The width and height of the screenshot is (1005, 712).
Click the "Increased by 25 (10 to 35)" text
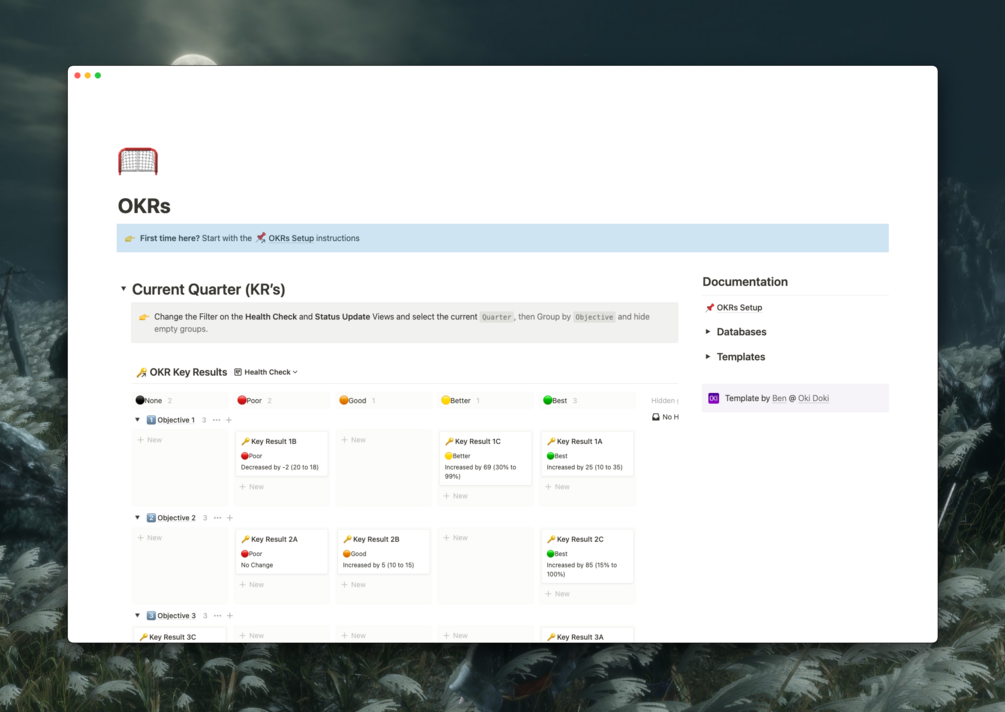(585, 467)
